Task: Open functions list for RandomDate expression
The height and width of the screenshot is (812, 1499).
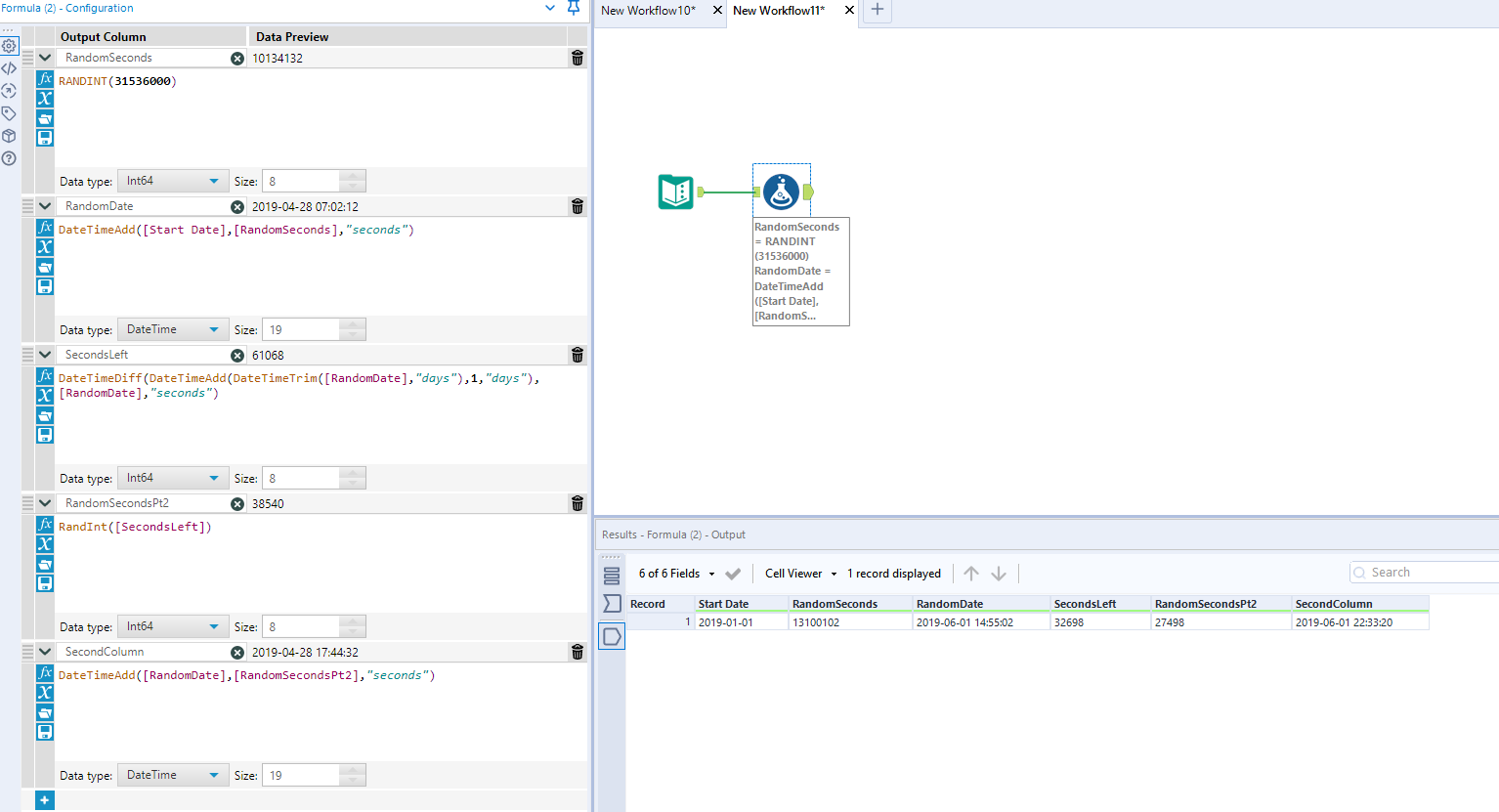Action: click(45, 227)
